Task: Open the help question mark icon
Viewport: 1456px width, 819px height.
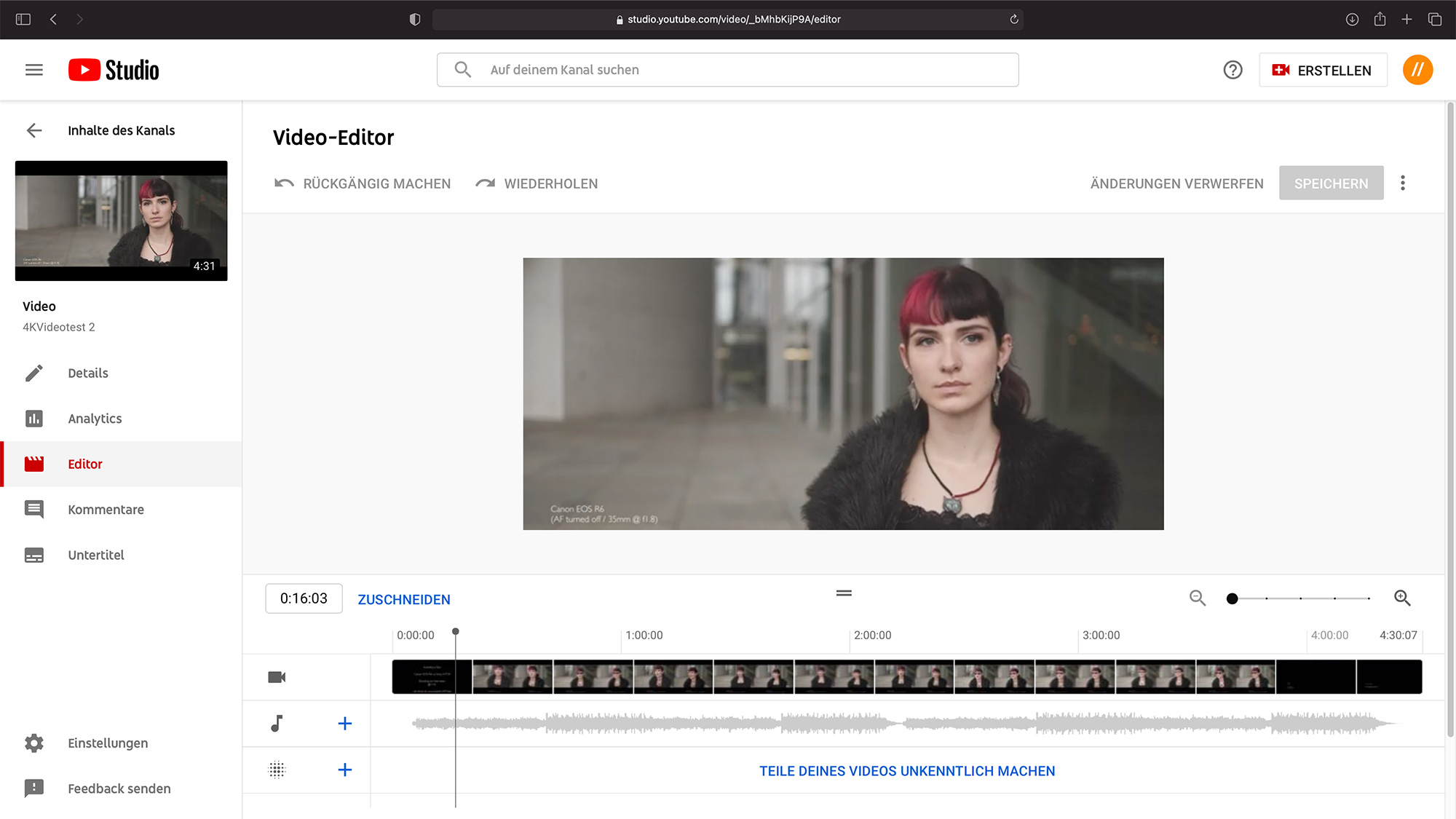Action: tap(1233, 70)
